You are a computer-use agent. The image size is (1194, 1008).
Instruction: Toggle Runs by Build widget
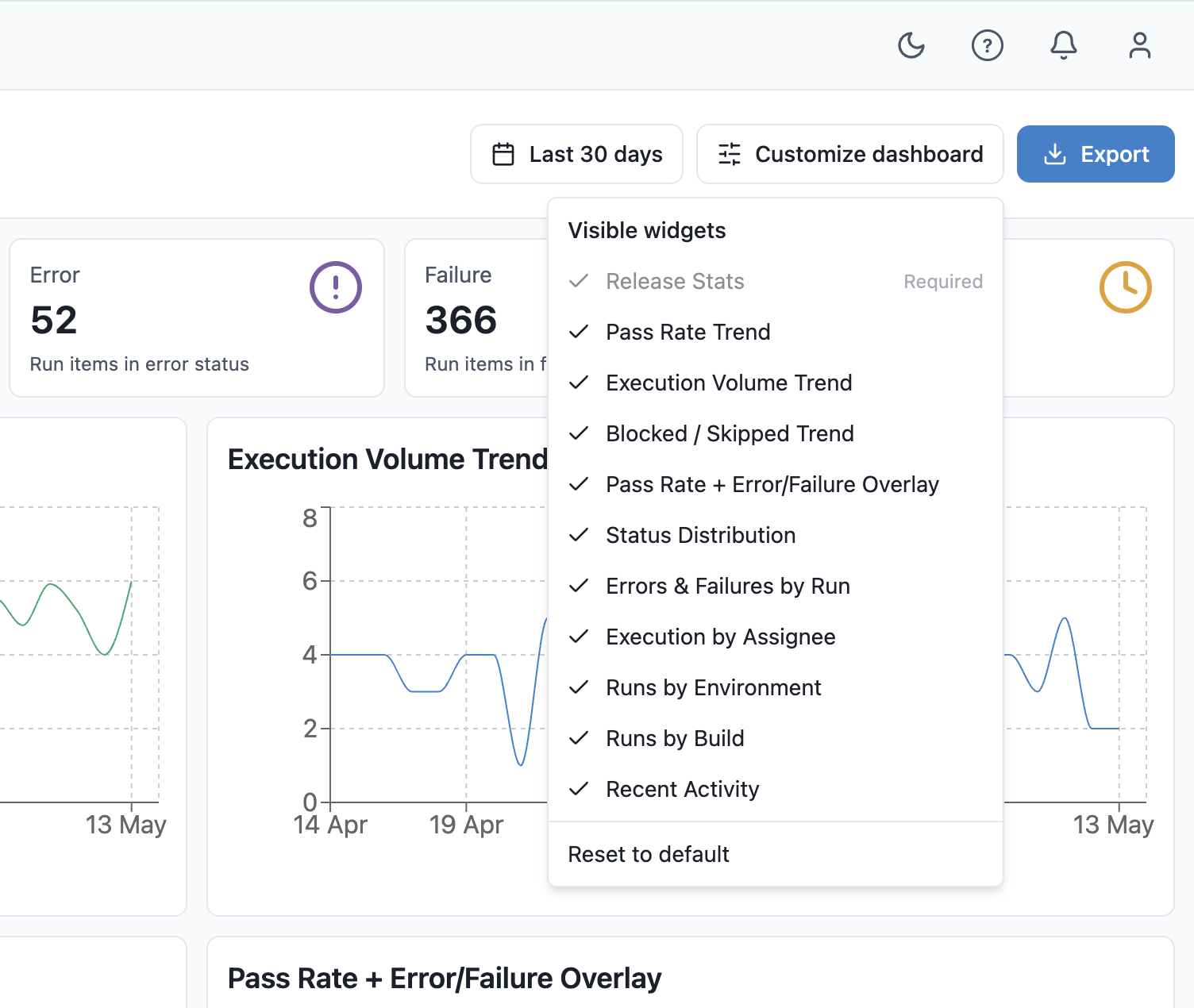click(776, 738)
